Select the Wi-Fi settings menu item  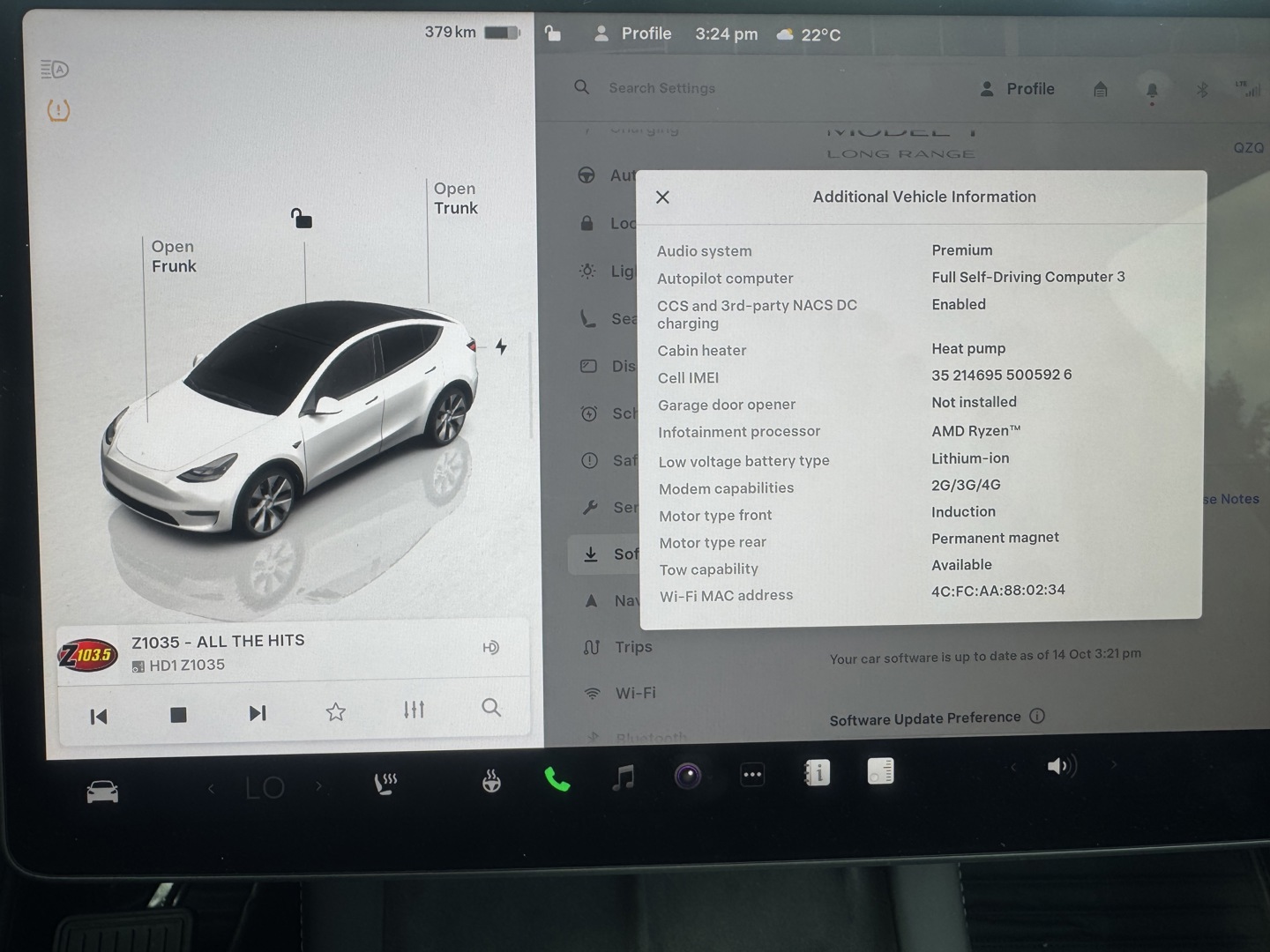(x=634, y=693)
